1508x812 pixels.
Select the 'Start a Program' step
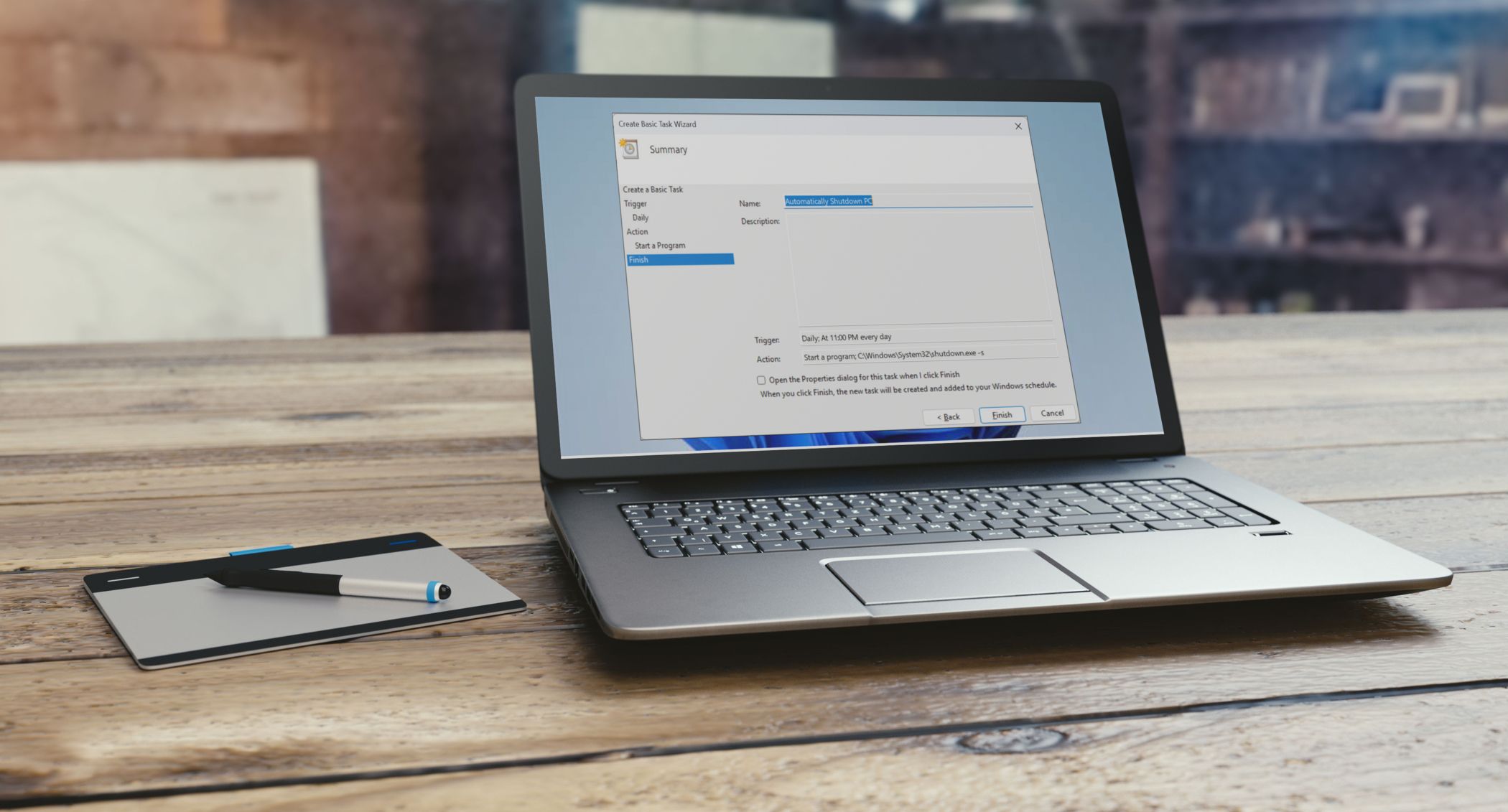pos(660,245)
